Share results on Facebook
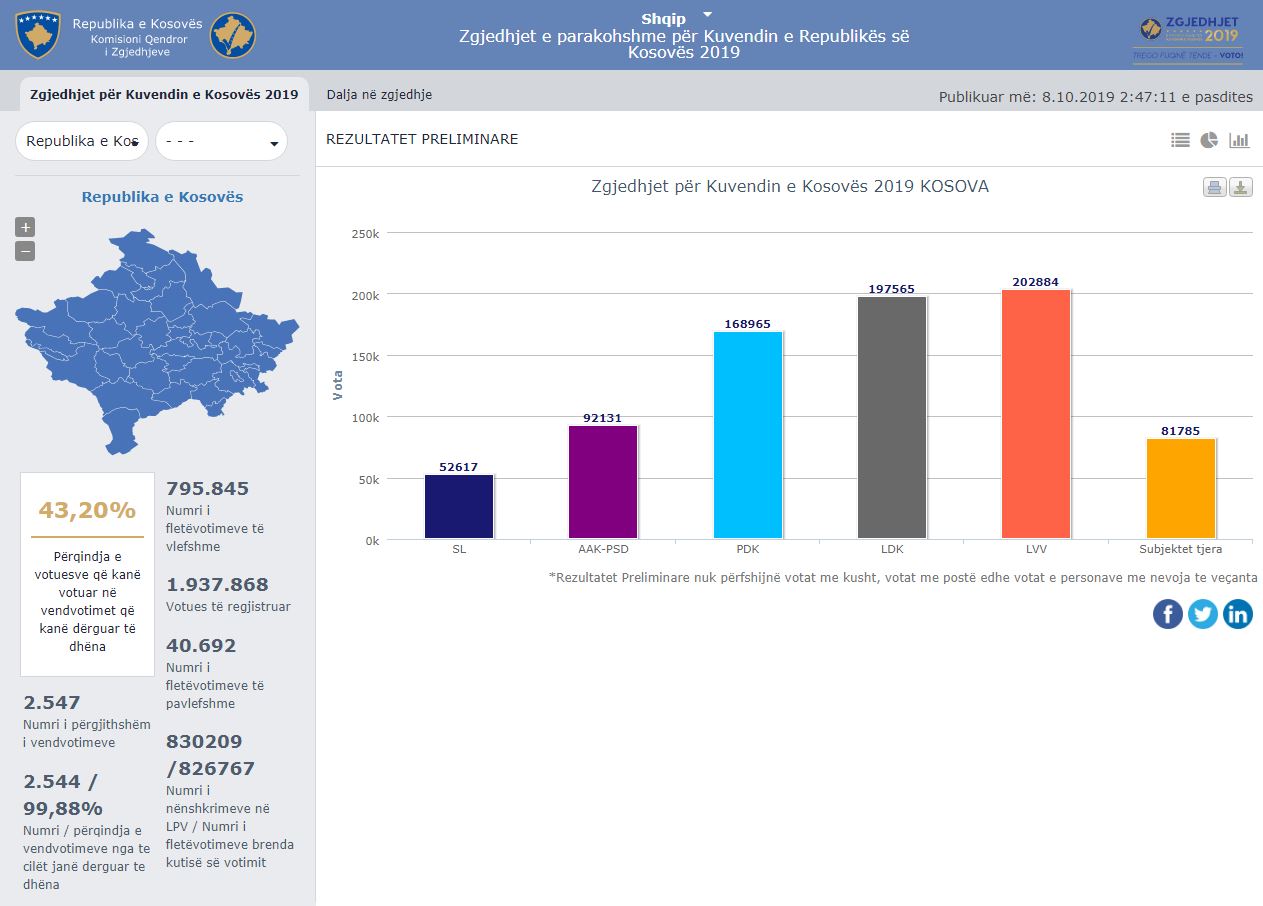Screen dimensions: 1263x906 coord(1167,613)
